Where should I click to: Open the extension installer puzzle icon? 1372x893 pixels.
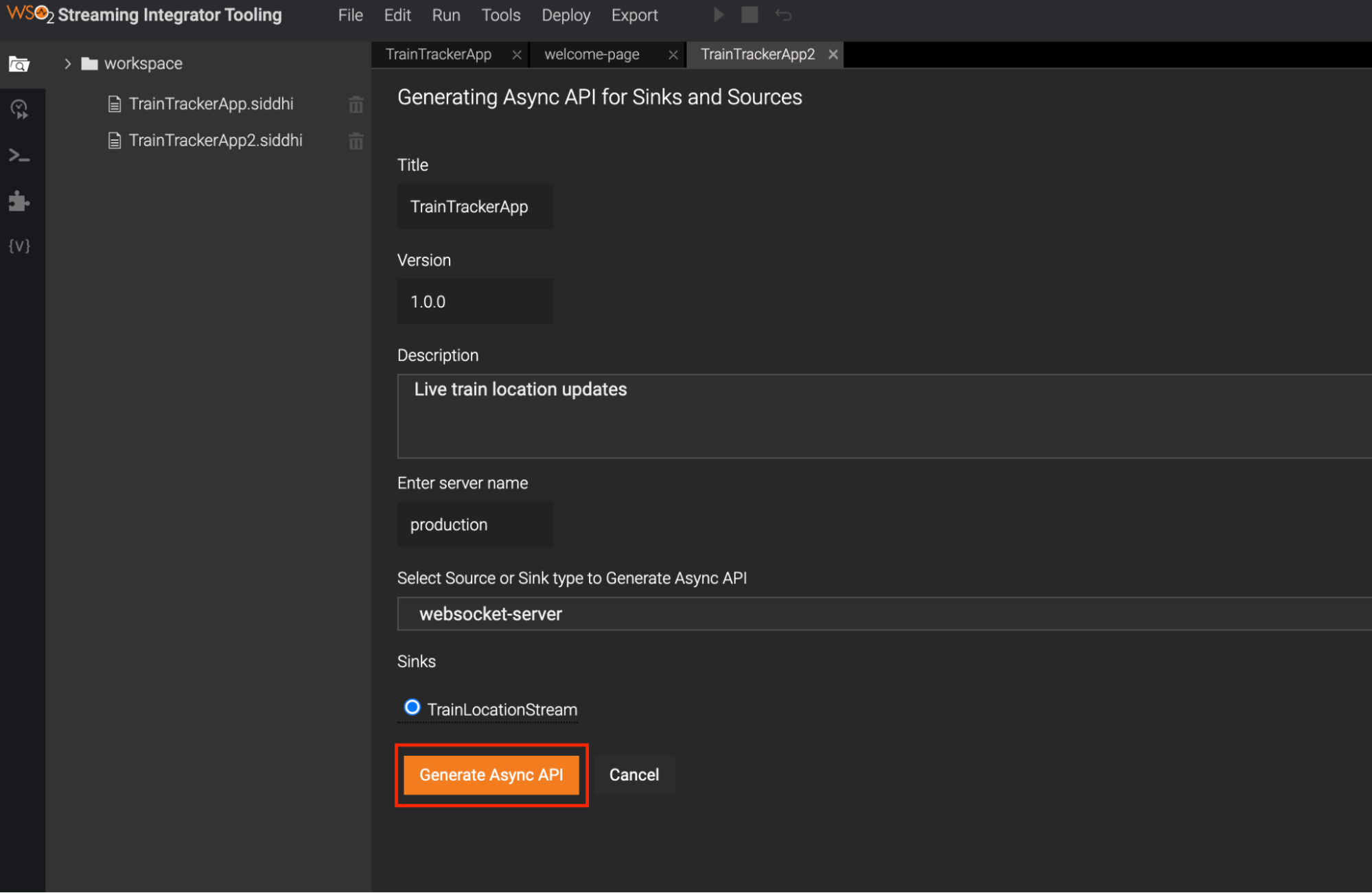[x=19, y=201]
